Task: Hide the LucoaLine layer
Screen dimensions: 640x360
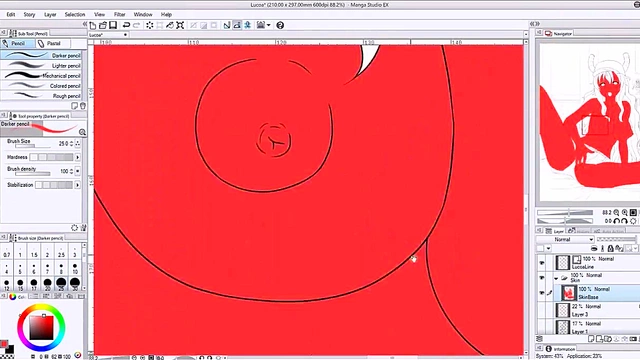Action: point(542,263)
